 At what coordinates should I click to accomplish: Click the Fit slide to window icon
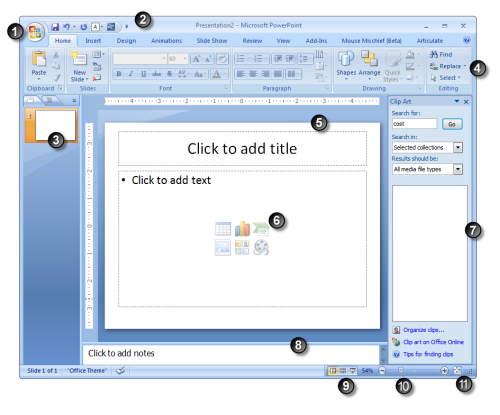pyautogui.click(x=458, y=370)
